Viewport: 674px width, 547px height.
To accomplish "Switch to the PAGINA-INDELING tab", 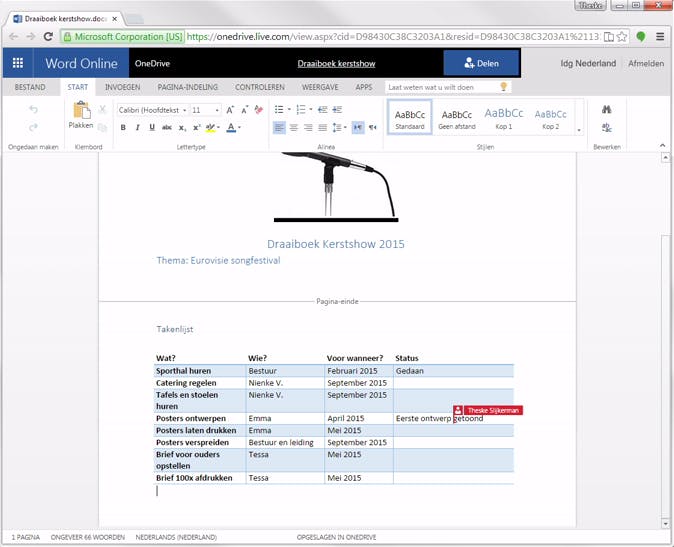I will point(187,87).
